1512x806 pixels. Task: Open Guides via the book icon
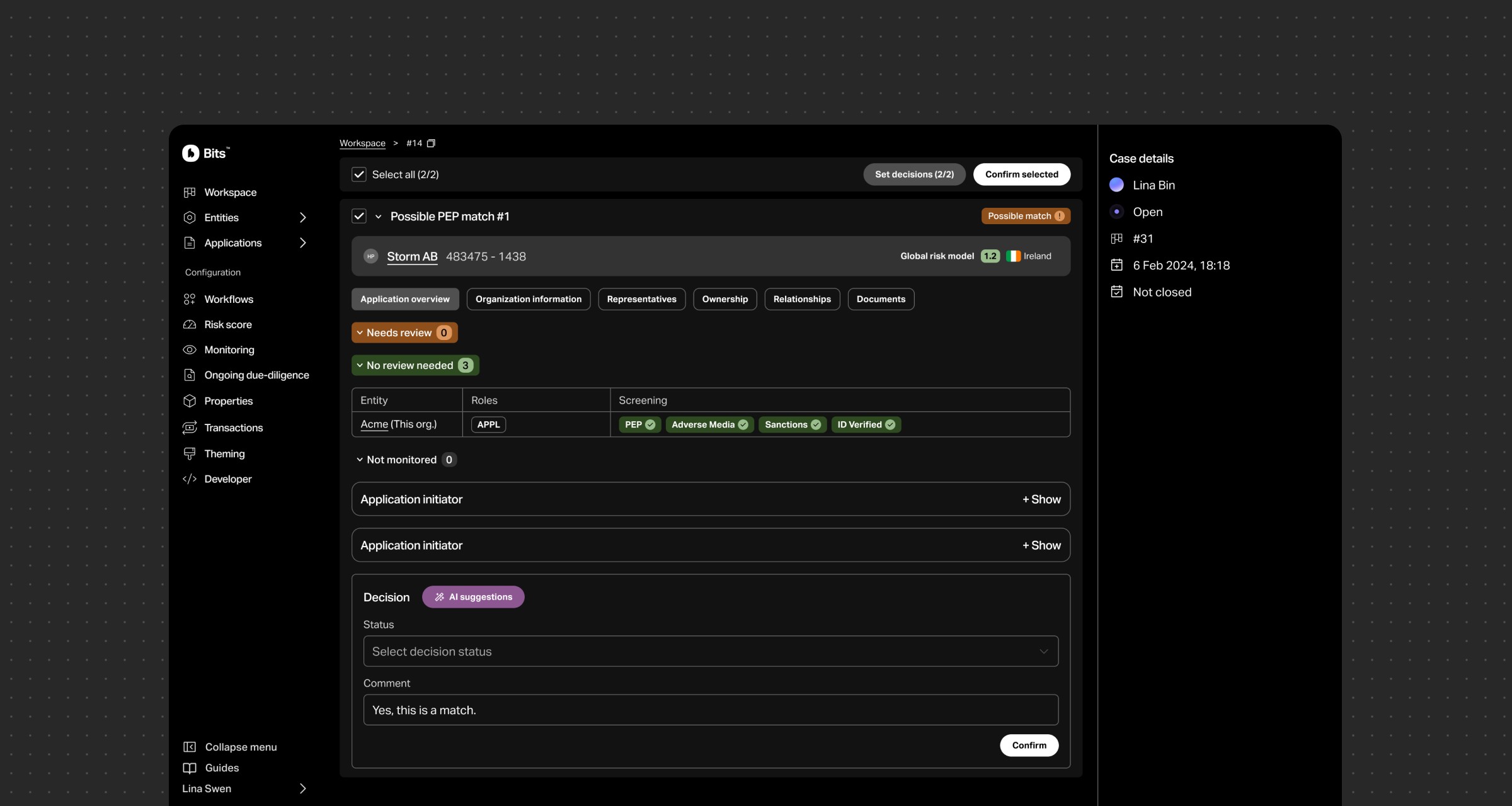click(190, 768)
